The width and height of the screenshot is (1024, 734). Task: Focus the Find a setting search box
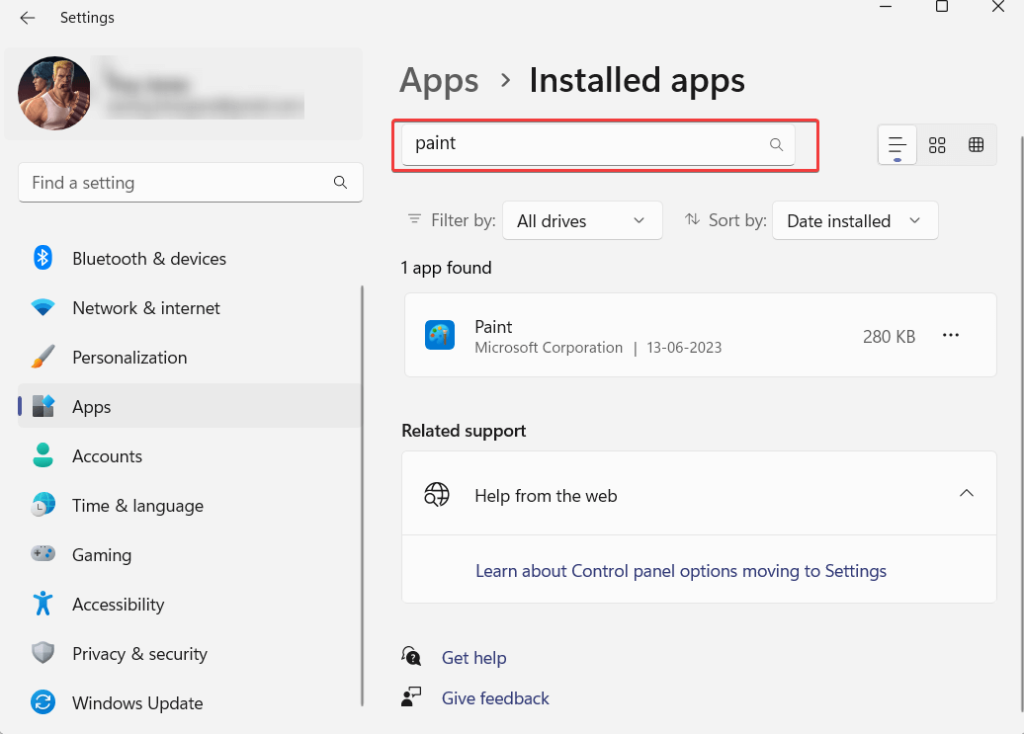pos(190,182)
